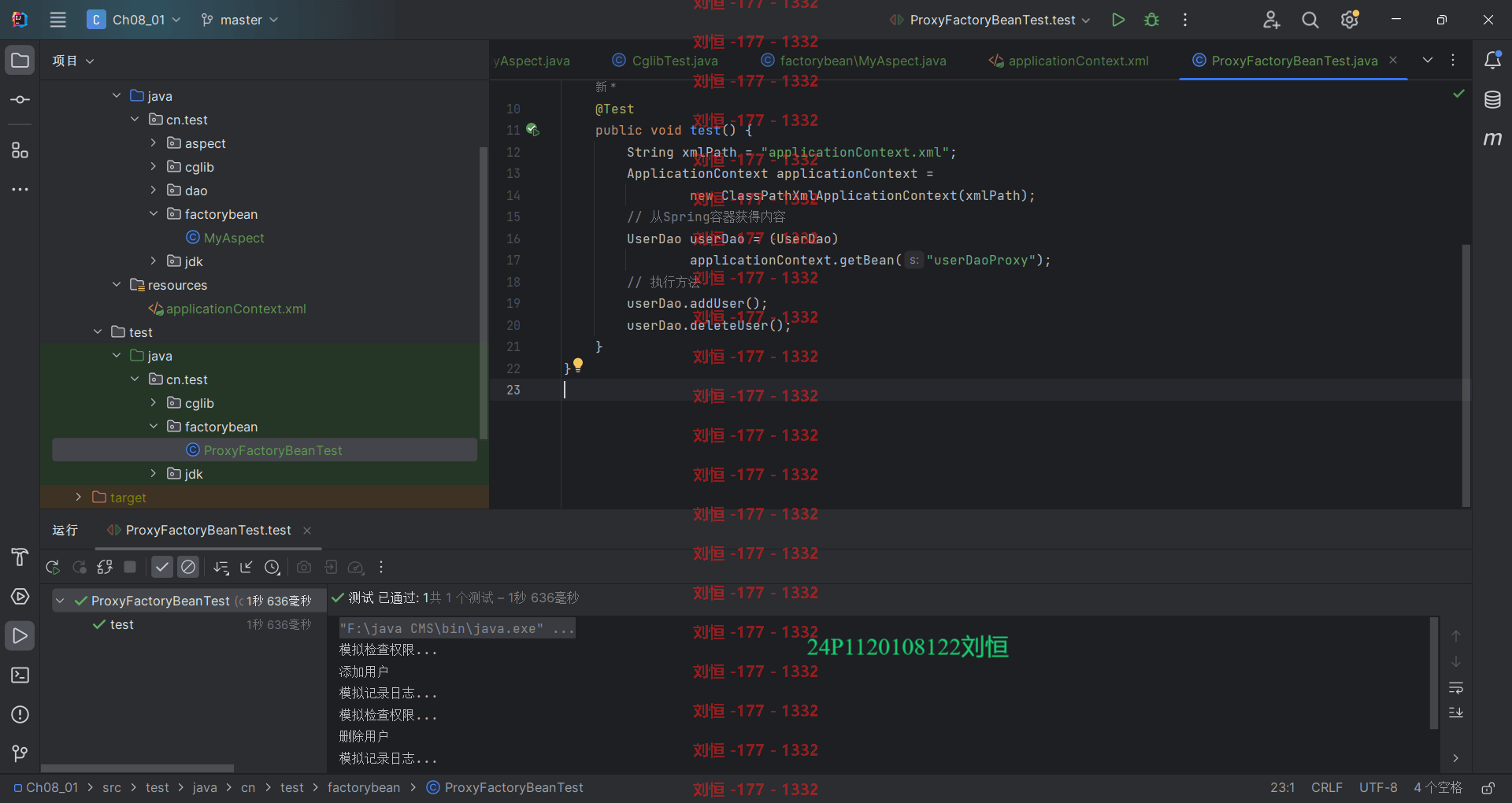
Task: Open the Problems tool window icon
Action: [20, 714]
